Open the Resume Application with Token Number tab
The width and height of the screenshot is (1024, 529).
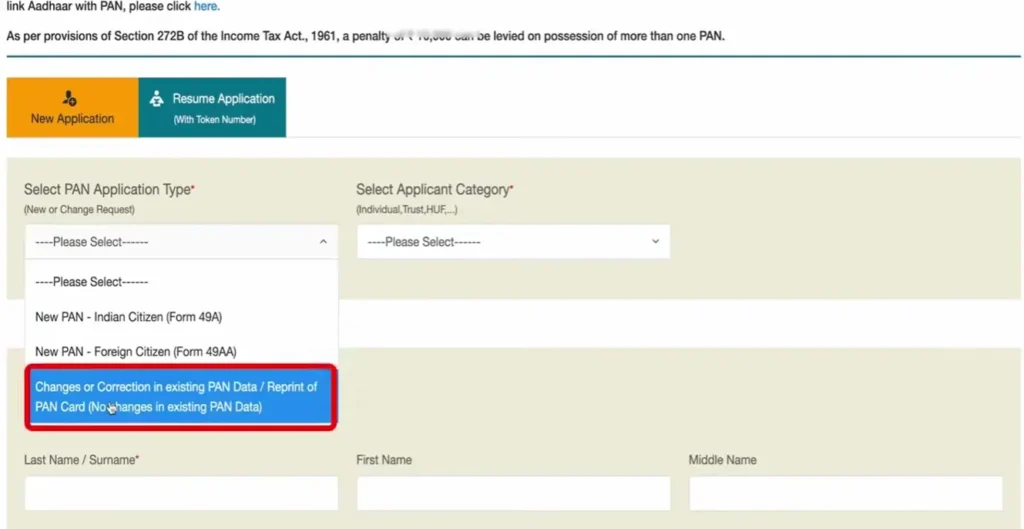coord(213,108)
